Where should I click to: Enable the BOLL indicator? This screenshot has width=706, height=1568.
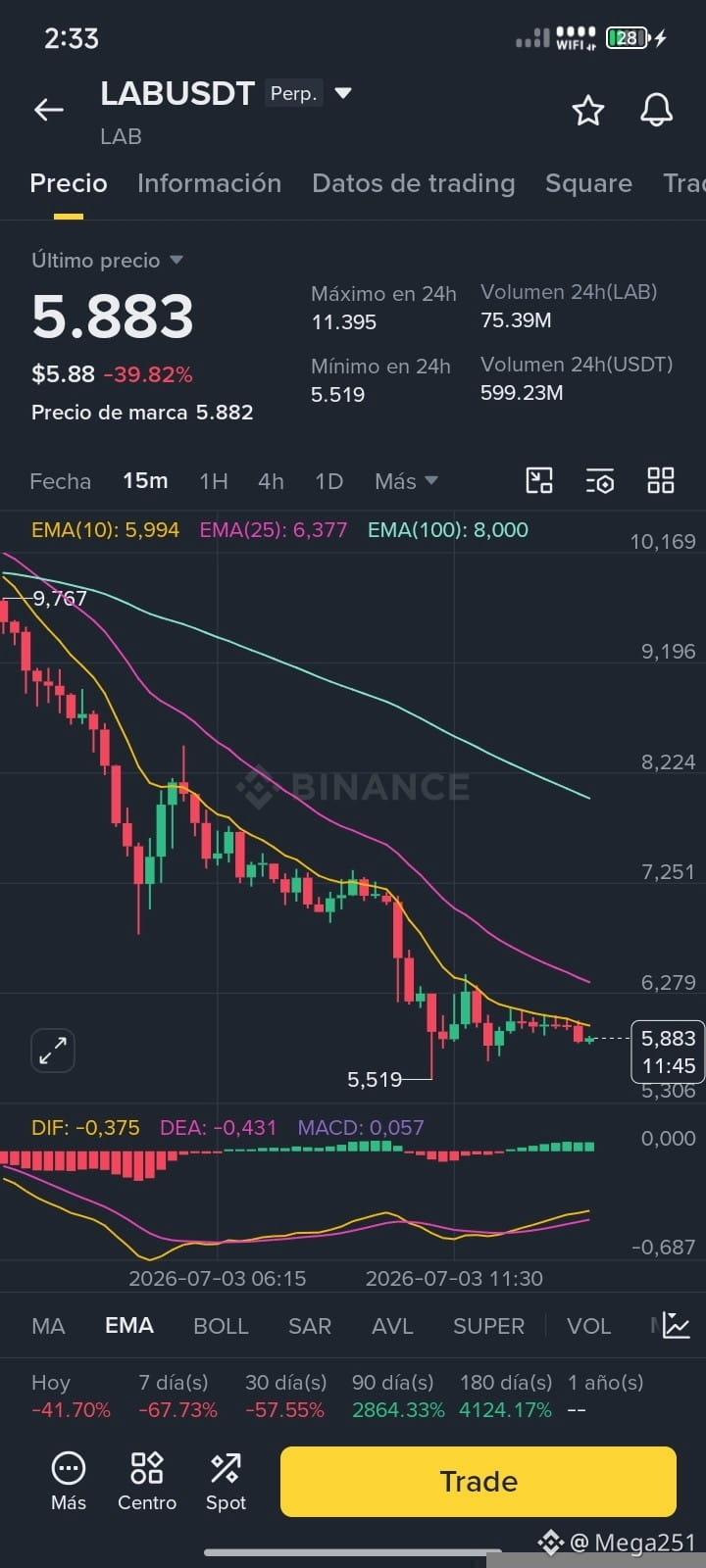(x=221, y=1326)
